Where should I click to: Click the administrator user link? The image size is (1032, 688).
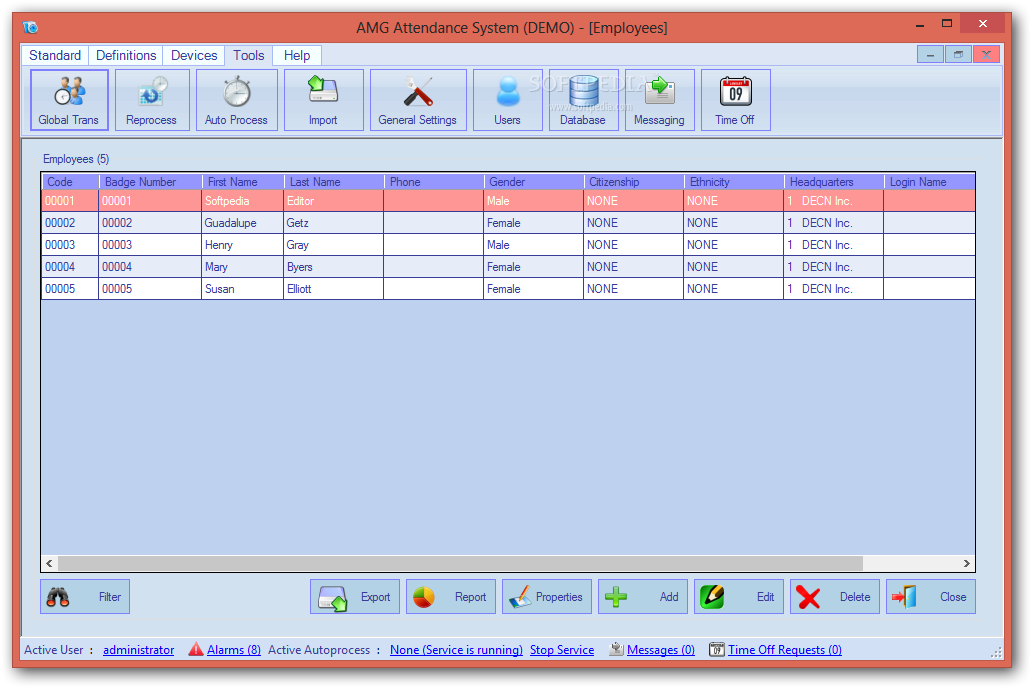139,650
